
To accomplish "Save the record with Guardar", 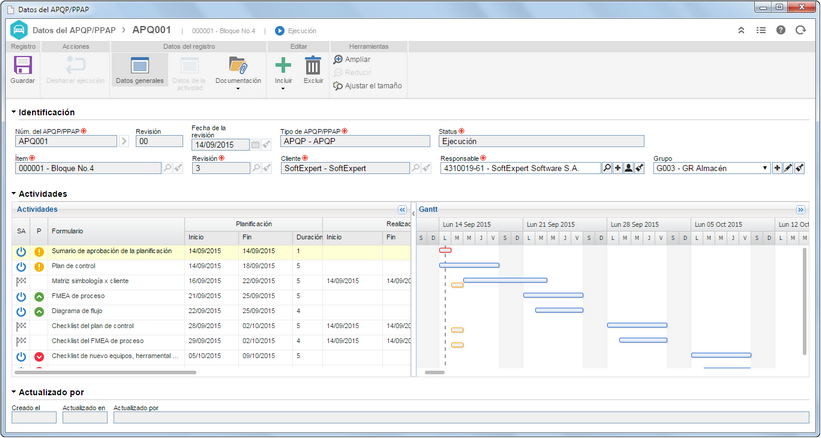I will (23, 70).
